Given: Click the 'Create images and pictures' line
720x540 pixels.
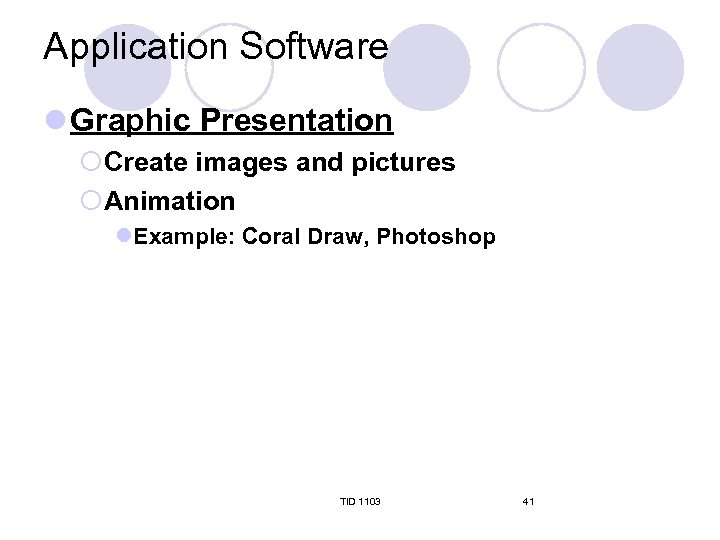Looking at the screenshot, I should click(x=280, y=162).
